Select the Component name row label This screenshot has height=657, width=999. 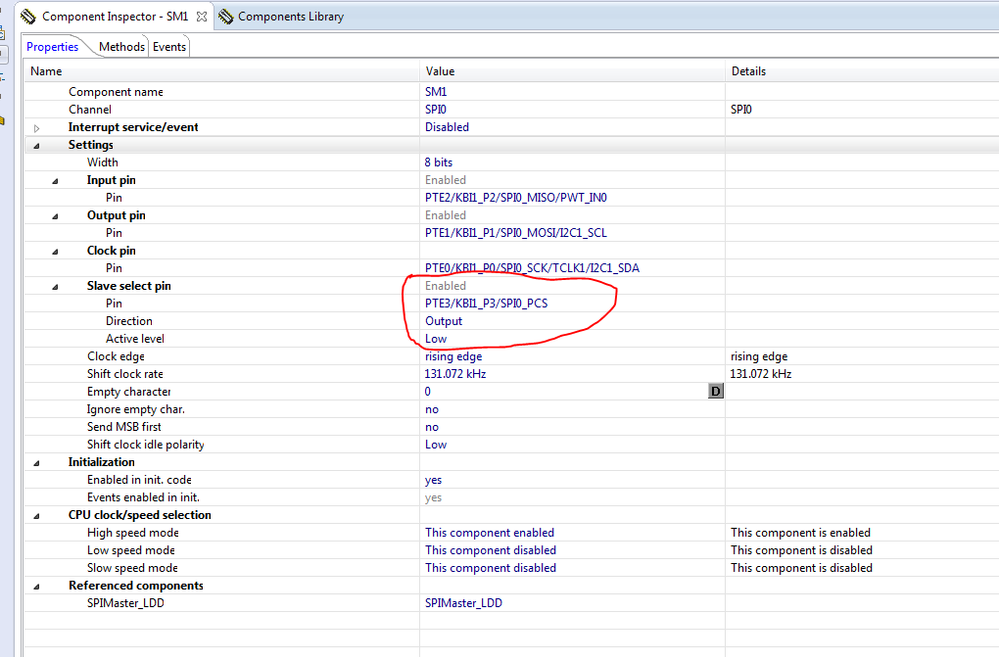click(116, 92)
